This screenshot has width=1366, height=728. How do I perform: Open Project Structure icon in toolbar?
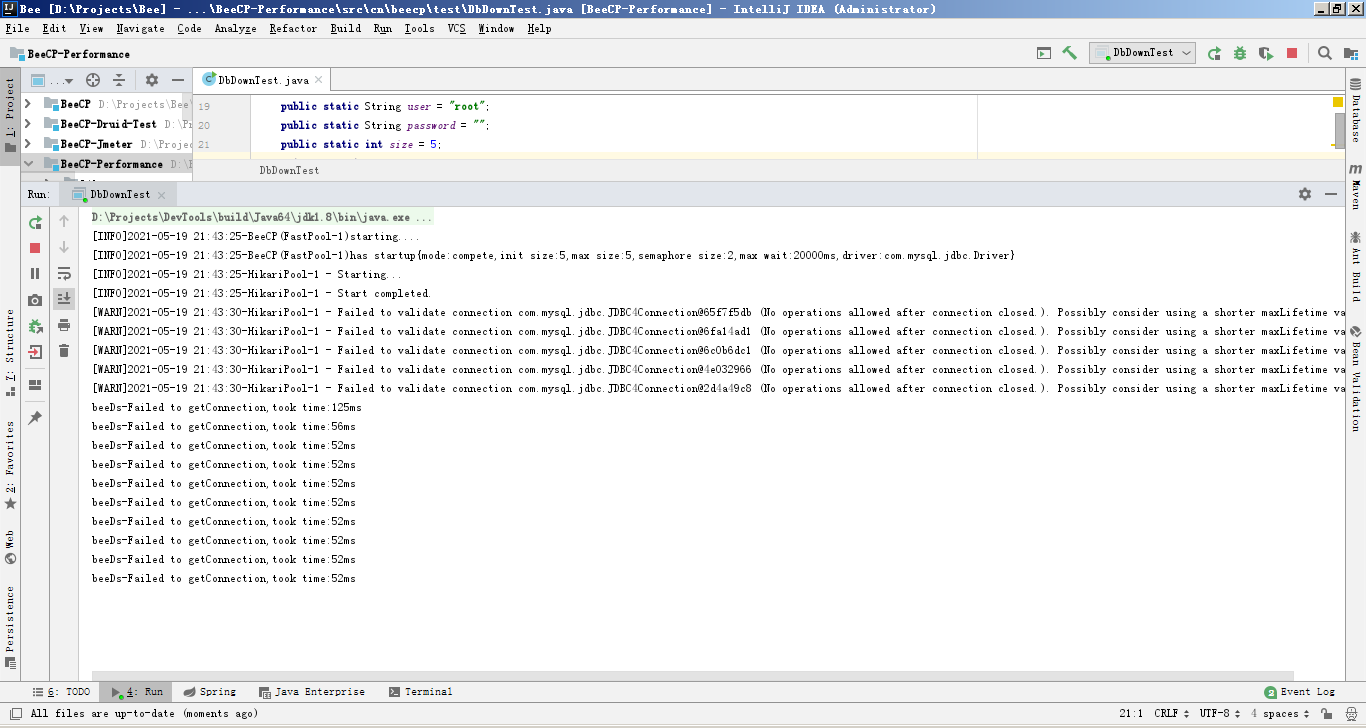(x=1351, y=53)
